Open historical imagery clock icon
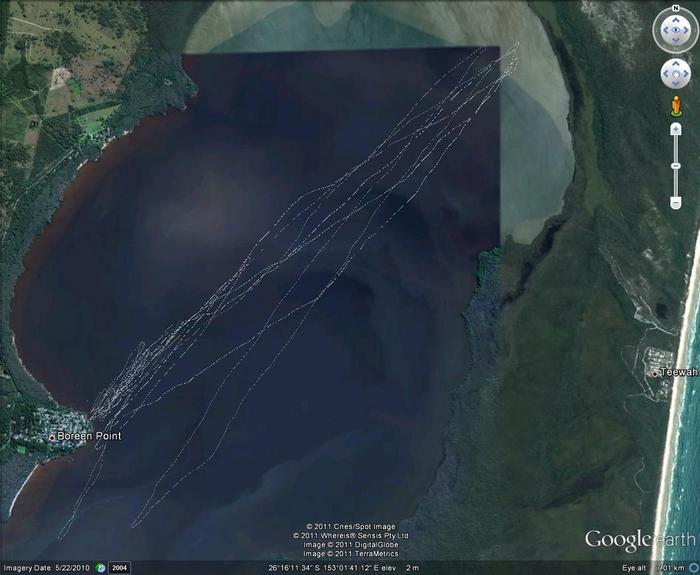Screen dimensions: 700x575 click(100, 568)
